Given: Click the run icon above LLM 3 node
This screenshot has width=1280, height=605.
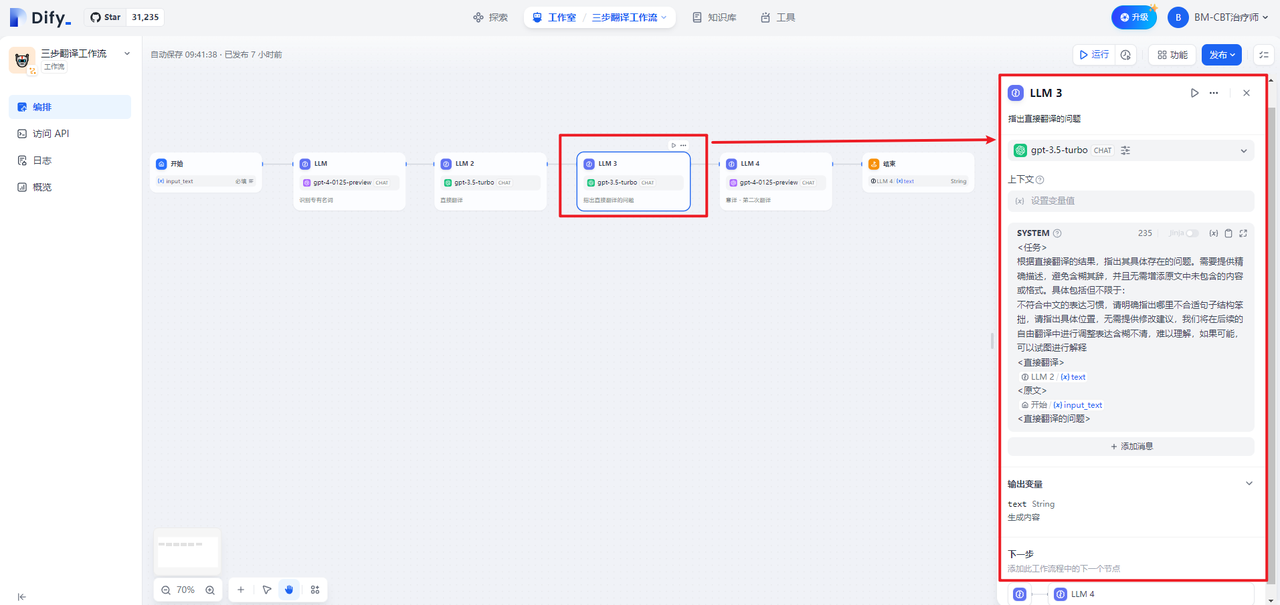Looking at the screenshot, I should point(673,145).
